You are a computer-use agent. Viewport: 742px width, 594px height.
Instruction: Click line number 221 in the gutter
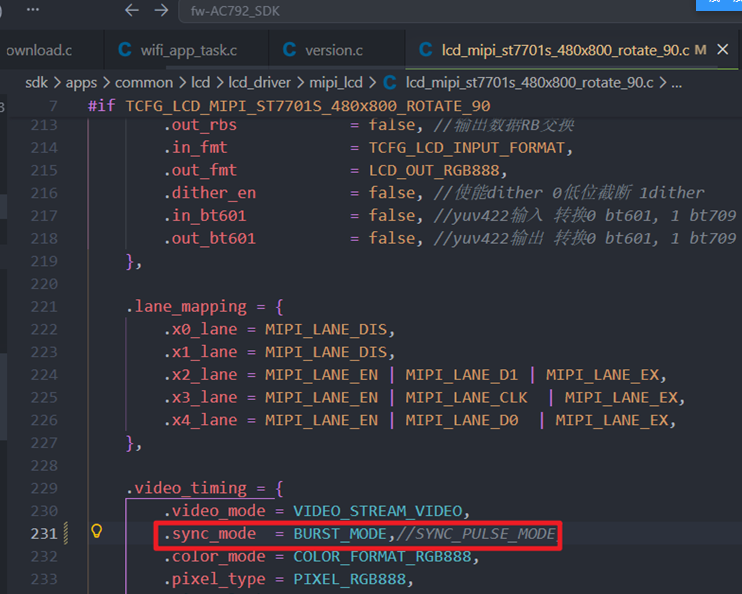44,307
